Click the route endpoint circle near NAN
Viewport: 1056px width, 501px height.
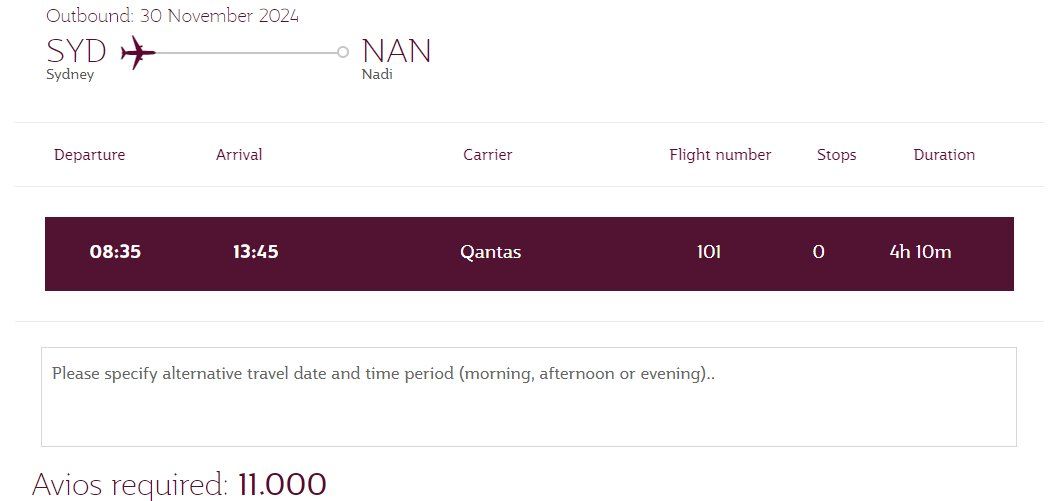[x=343, y=52]
